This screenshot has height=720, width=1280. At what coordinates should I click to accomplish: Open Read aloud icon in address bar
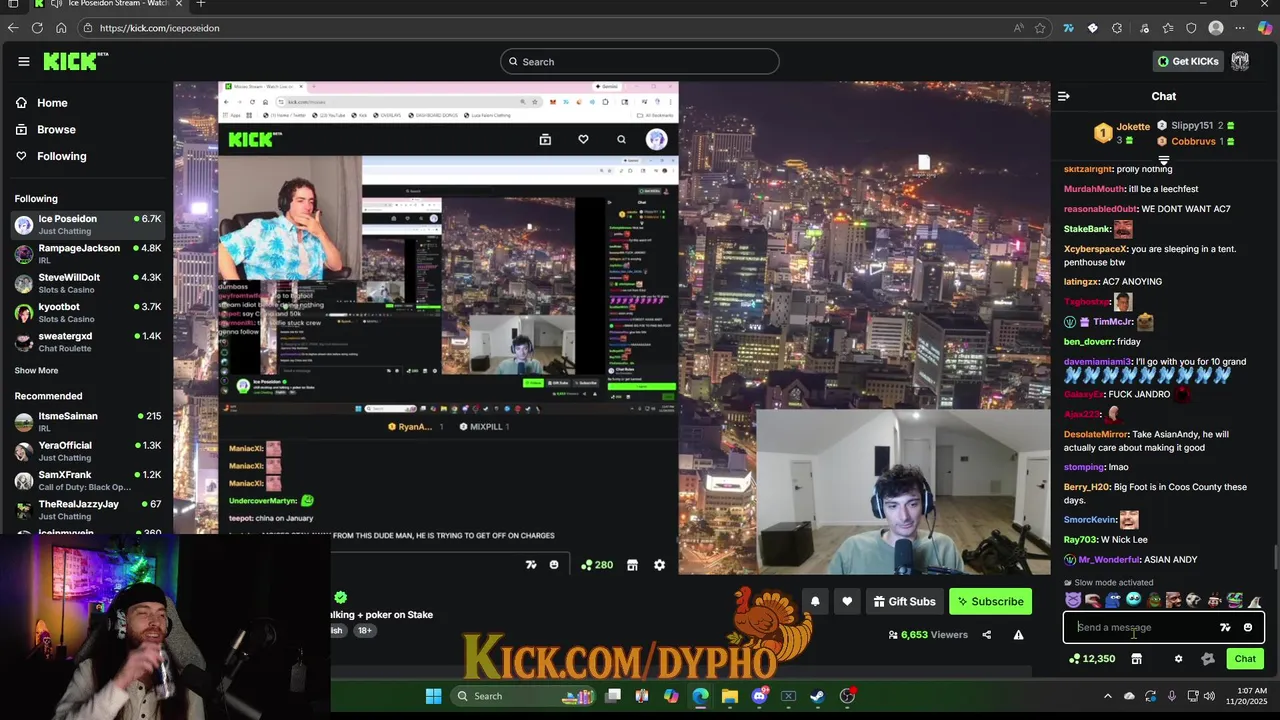[x=1018, y=28]
